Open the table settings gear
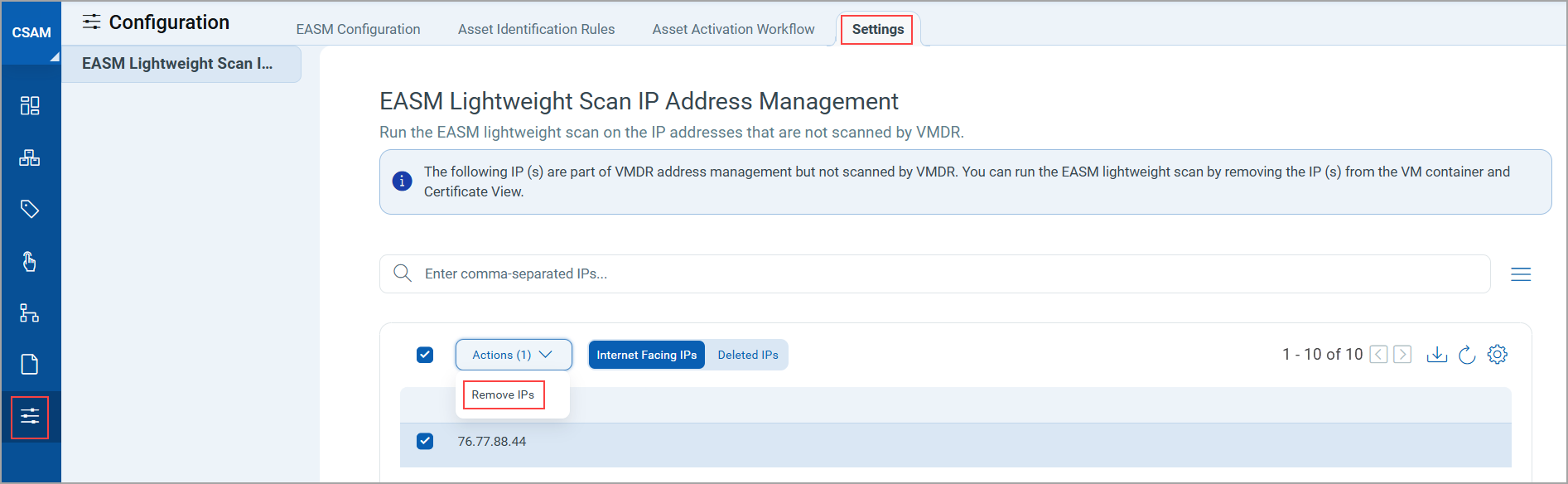This screenshot has width=1568, height=484. point(1498,355)
